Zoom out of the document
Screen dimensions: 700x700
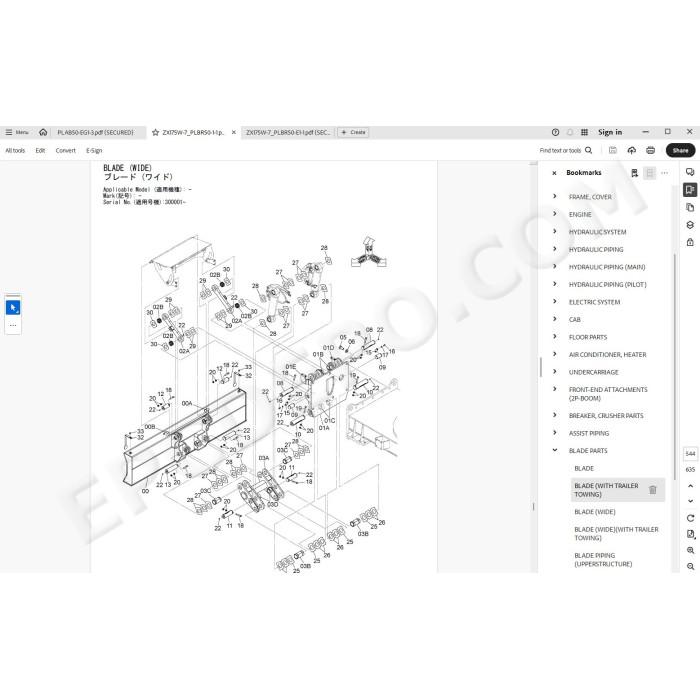tap(690, 566)
